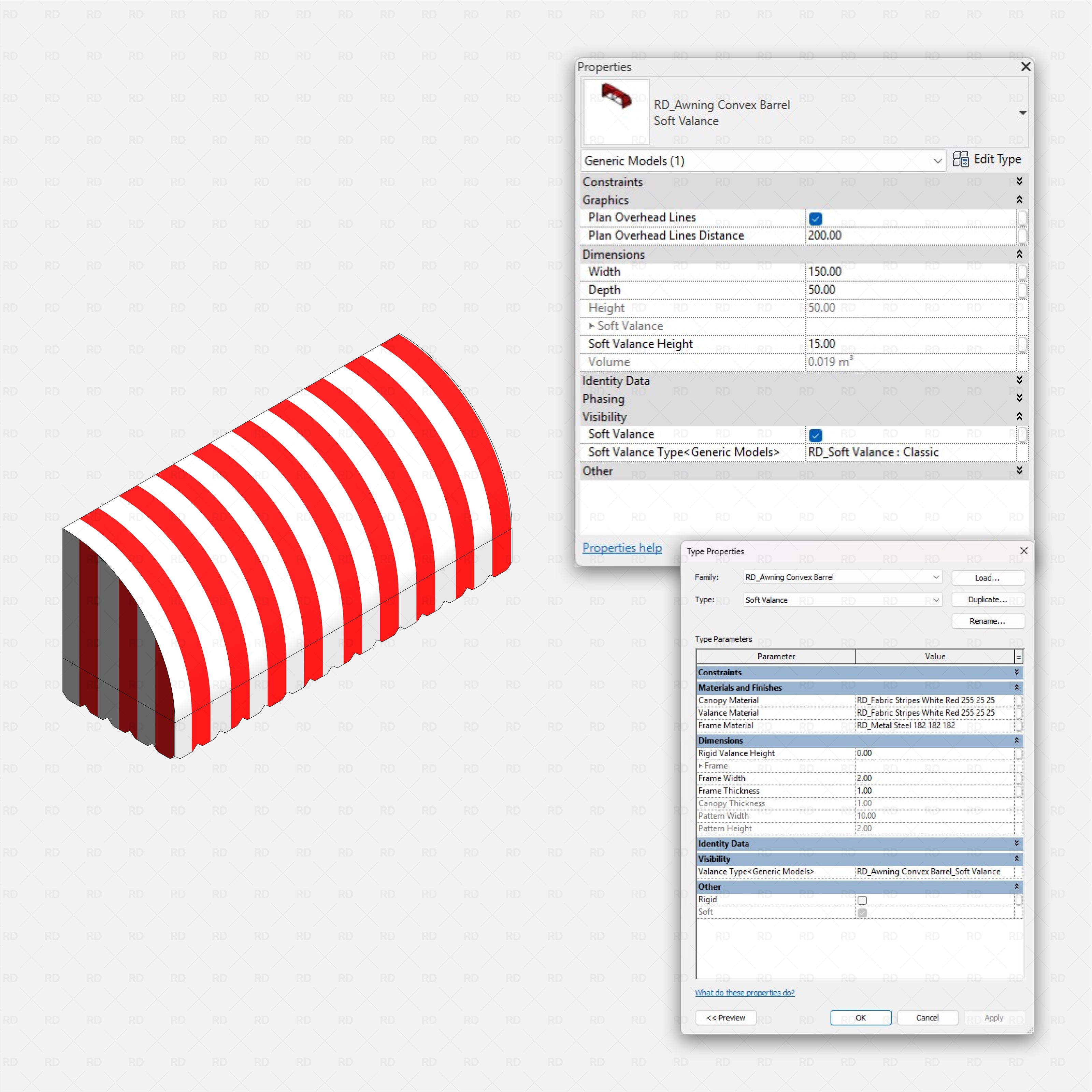Close the Type Properties dialog
Image resolution: width=1092 pixels, height=1092 pixels.
(1024, 550)
